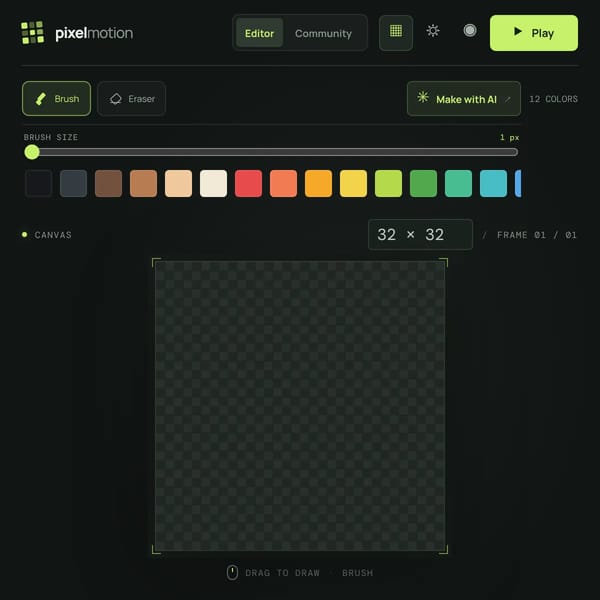Click the eraser icon in Eraser button
The width and height of the screenshot is (600, 600).
click(116, 99)
